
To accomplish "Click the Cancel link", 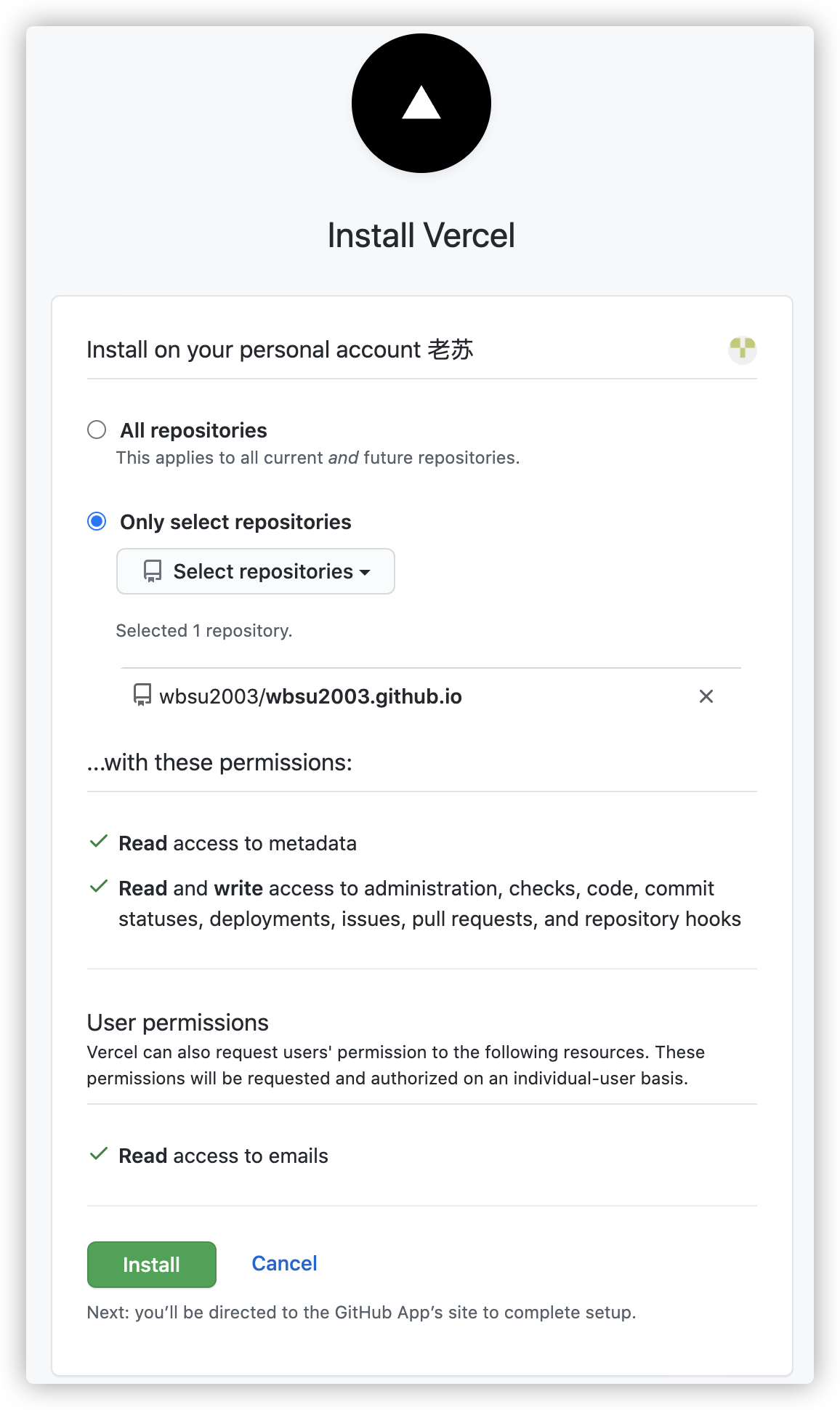I will (x=284, y=1263).
